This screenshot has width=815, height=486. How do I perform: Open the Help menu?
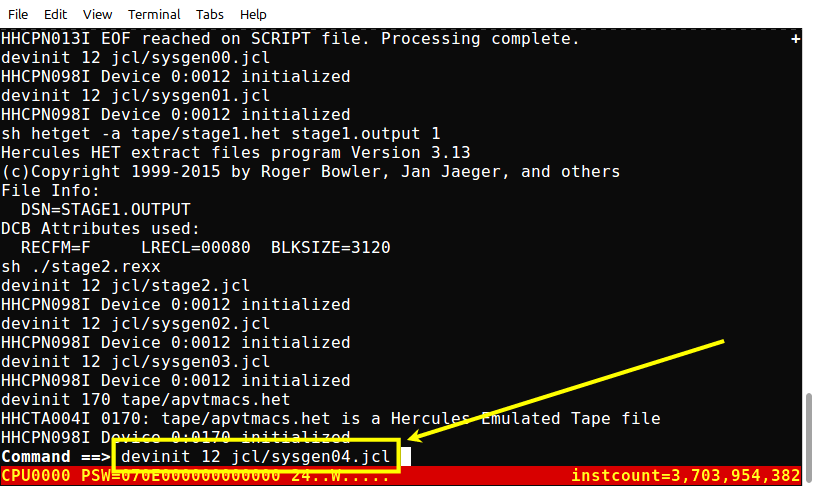coord(253,15)
